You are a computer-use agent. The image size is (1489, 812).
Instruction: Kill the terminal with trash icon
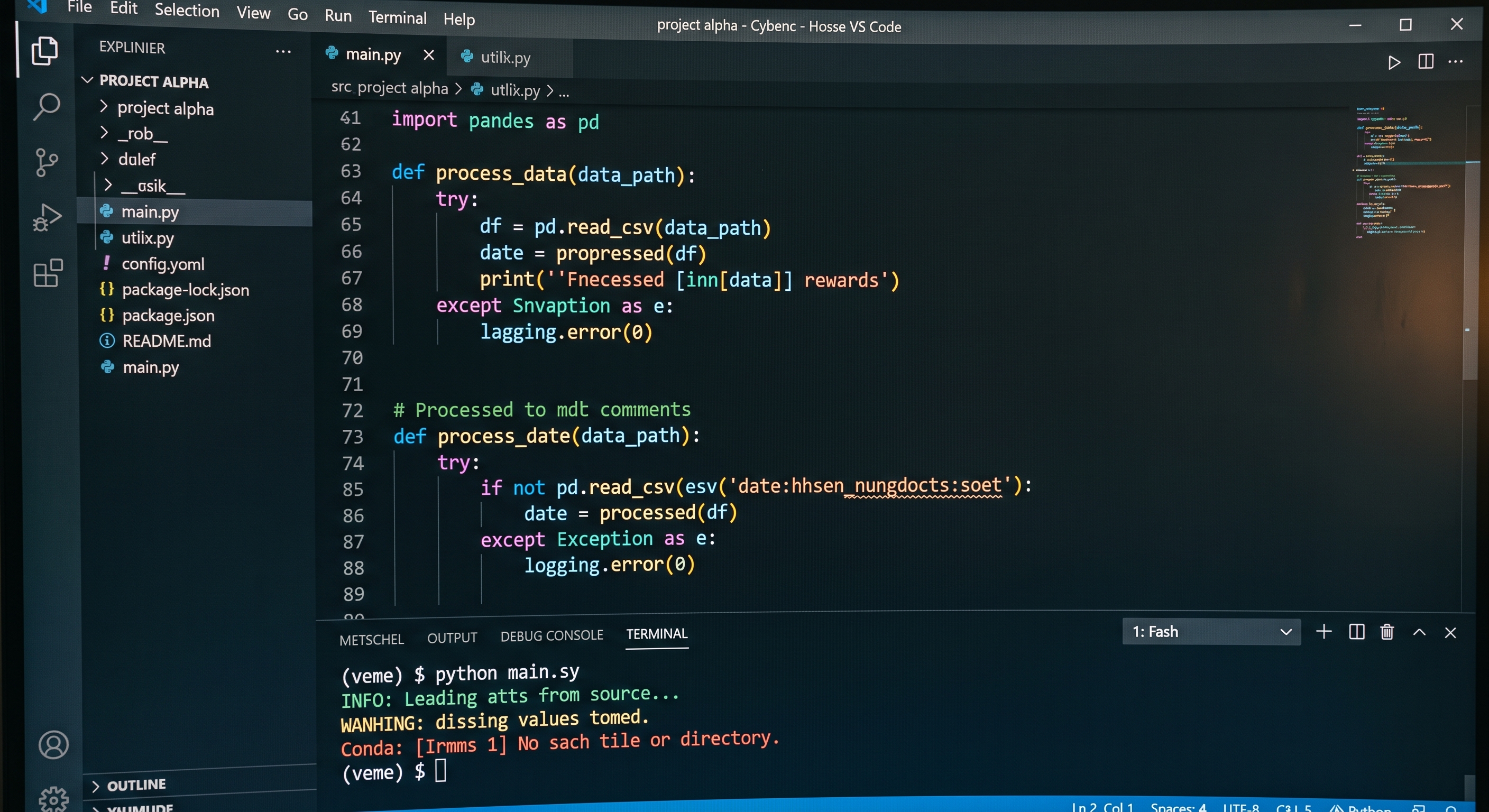click(x=1387, y=632)
